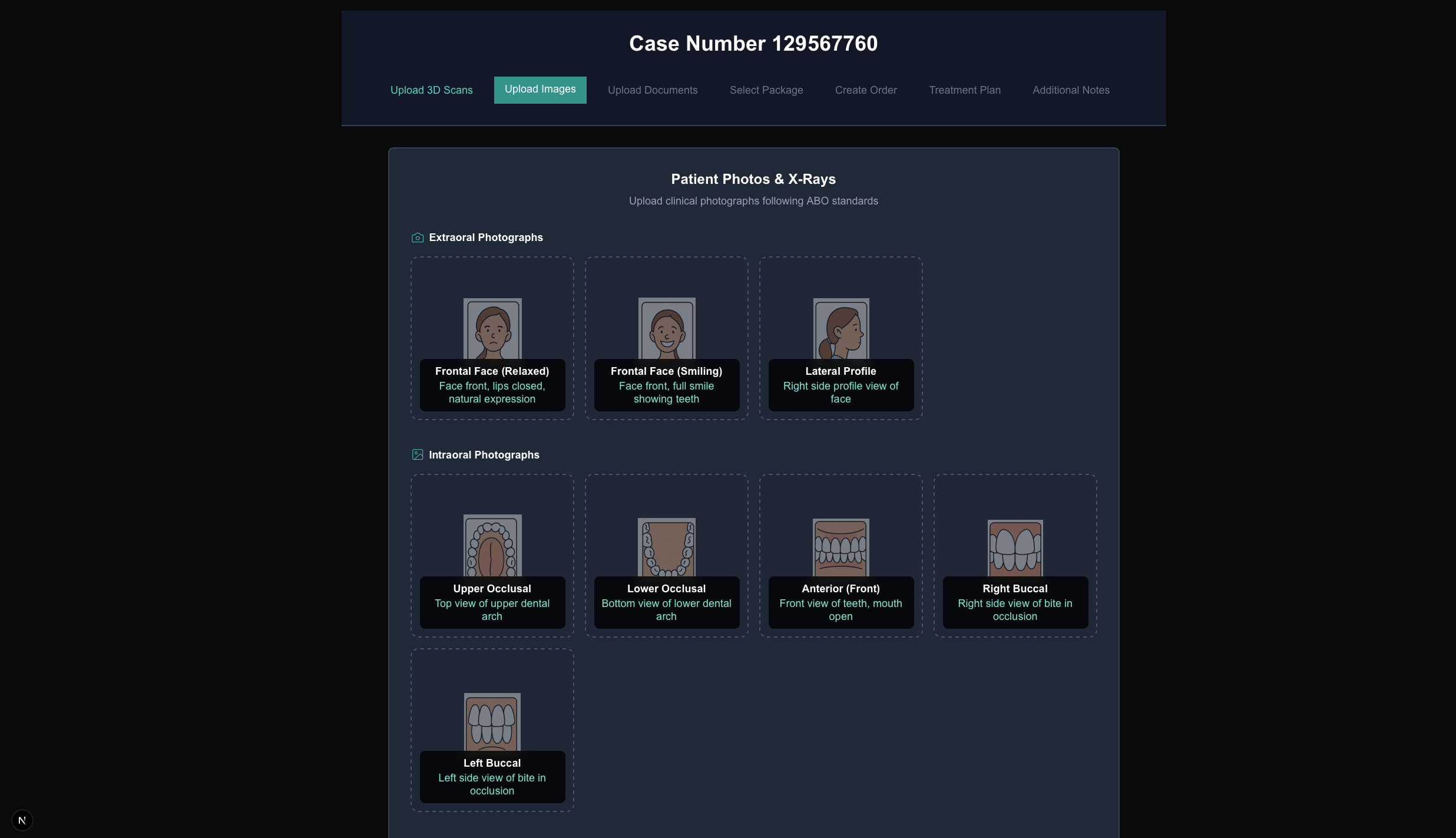Click the Patient Photos & X-Rays heading
Image resolution: width=1456 pixels, height=838 pixels.
[753, 179]
